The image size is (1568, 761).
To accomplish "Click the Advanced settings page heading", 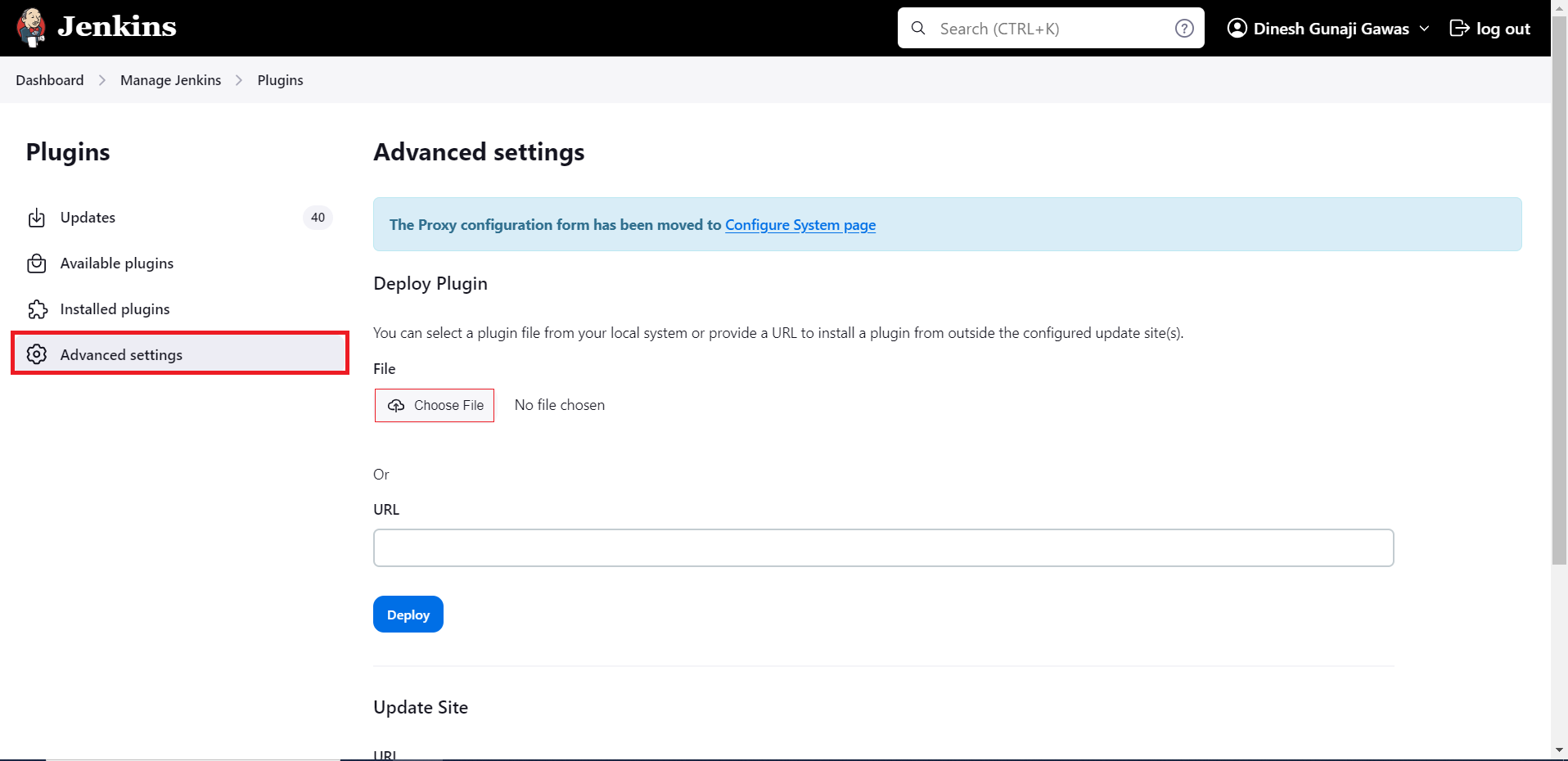I will (x=480, y=152).
